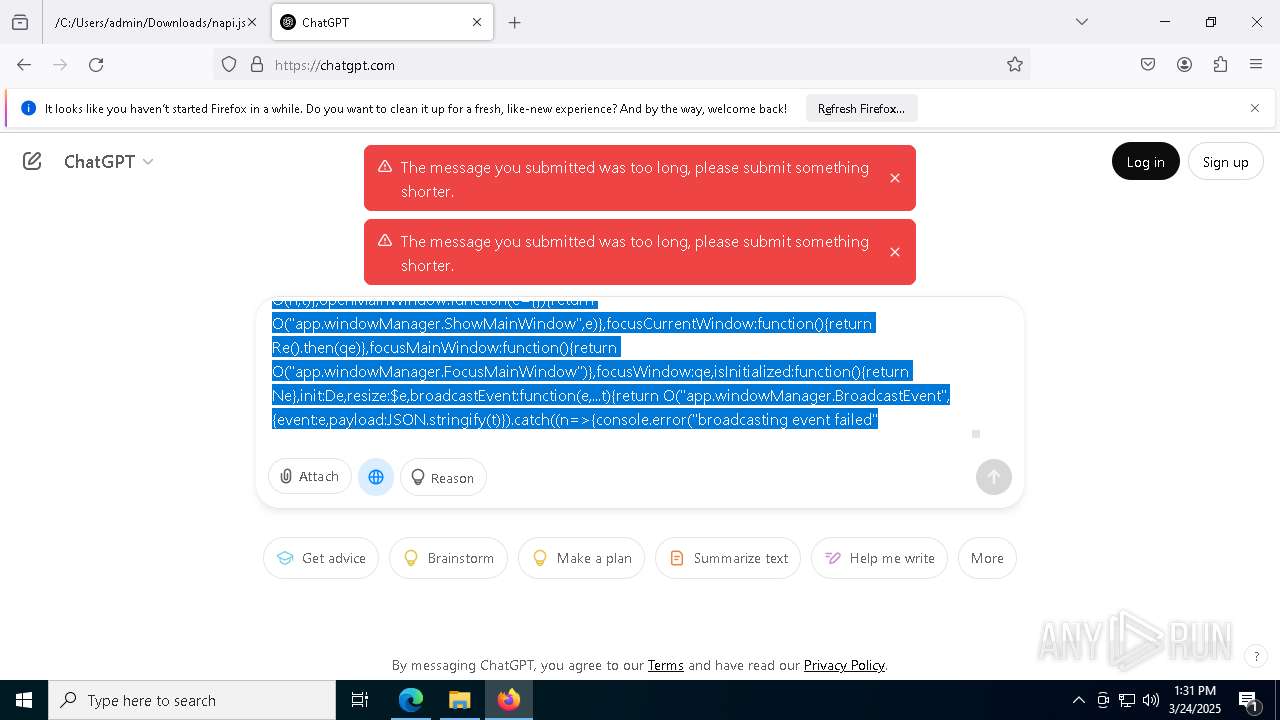The image size is (1280, 720).
Task: Close the first too-long error message
Action: (x=895, y=178)
